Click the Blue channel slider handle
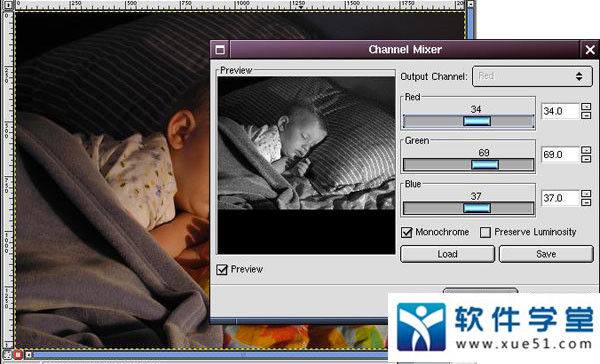 [x=477, y=208]
